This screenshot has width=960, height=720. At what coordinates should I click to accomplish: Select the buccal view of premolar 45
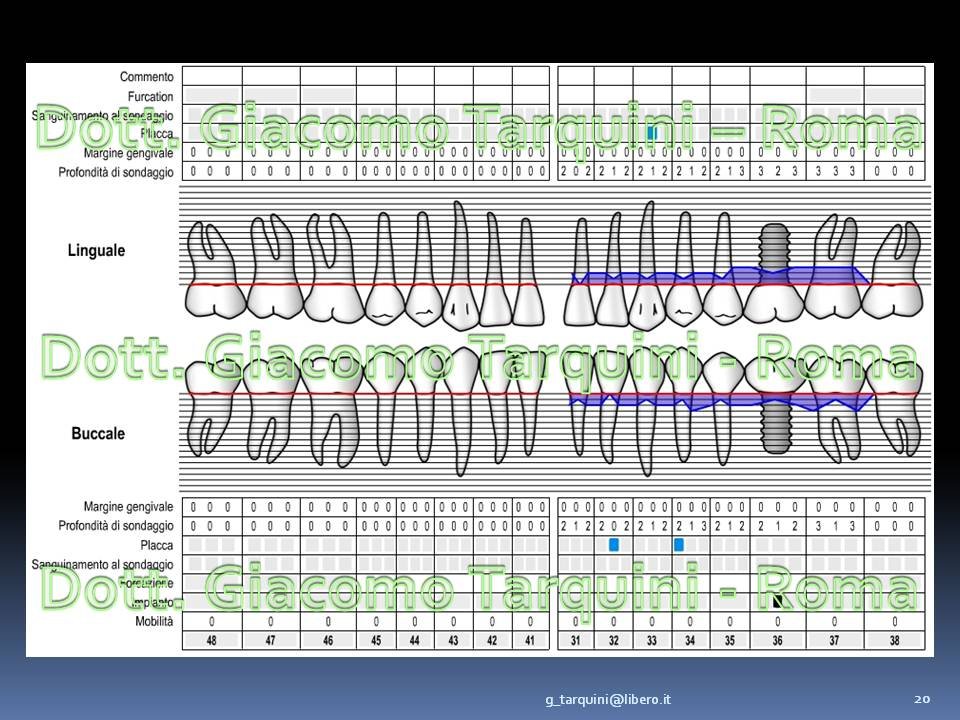pos(385,410)
